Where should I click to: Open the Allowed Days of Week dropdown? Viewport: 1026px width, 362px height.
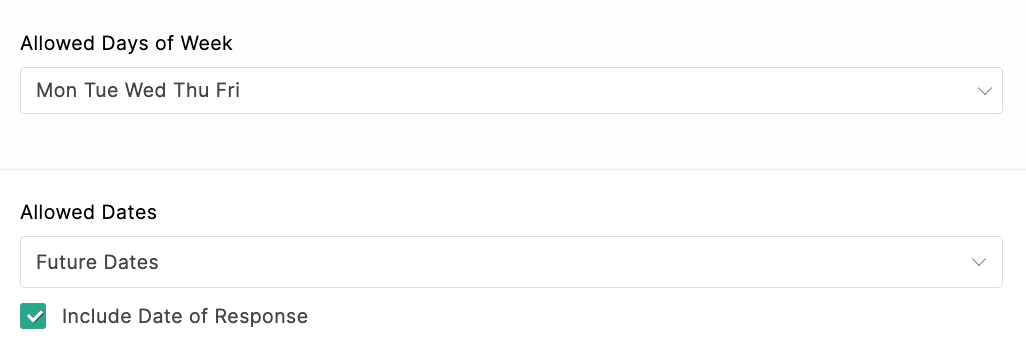[511, 90]
